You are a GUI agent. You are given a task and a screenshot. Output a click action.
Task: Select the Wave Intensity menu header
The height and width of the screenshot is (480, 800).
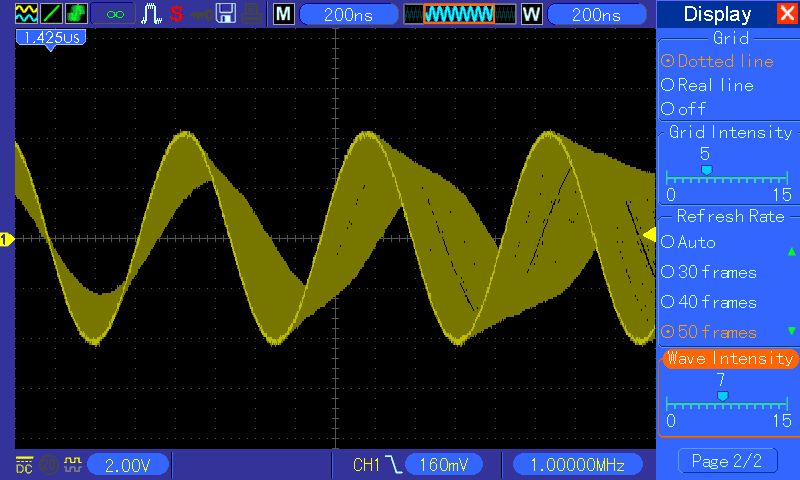pyautogui.click(x=730, y=359)
